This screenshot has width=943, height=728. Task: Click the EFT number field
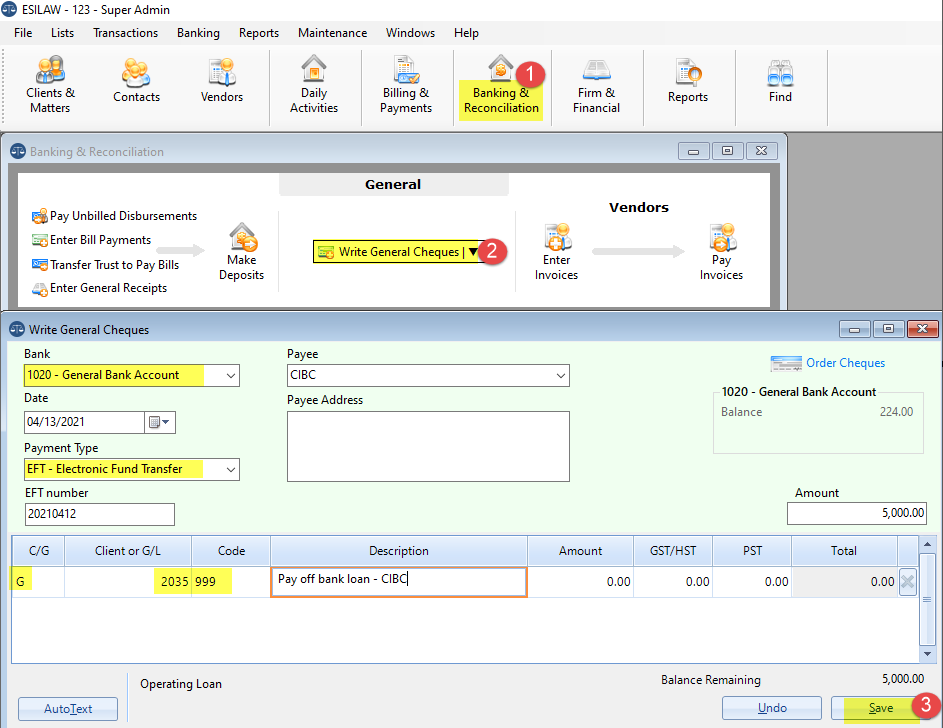100,514
